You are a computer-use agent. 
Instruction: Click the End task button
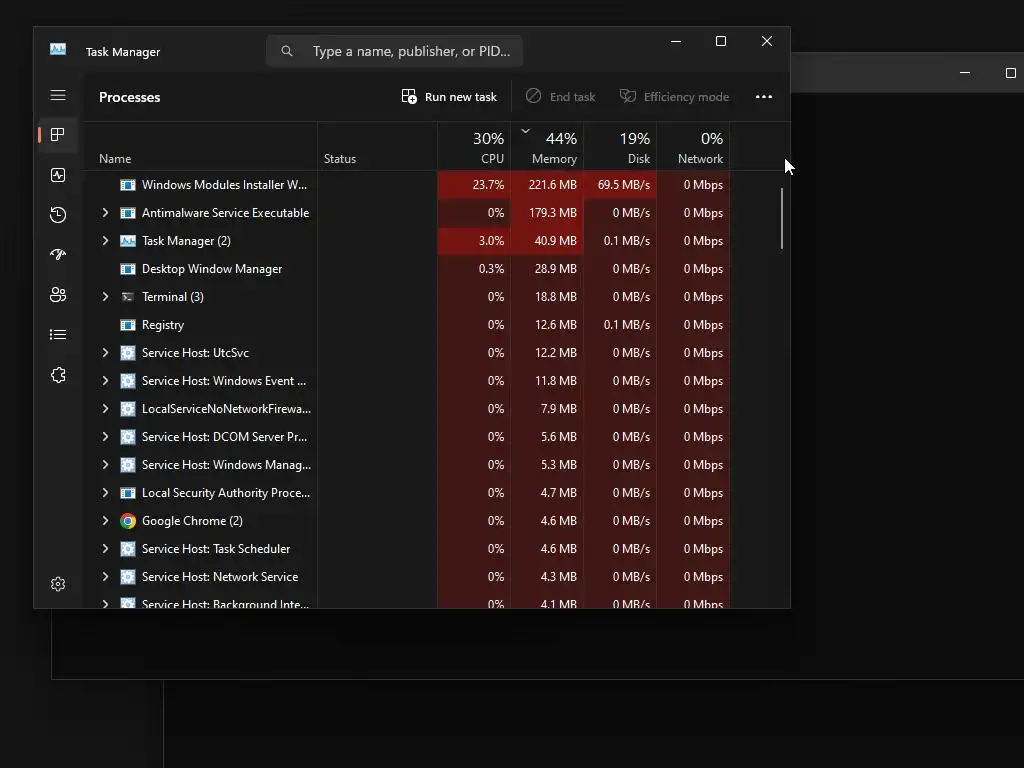point(560,97)
